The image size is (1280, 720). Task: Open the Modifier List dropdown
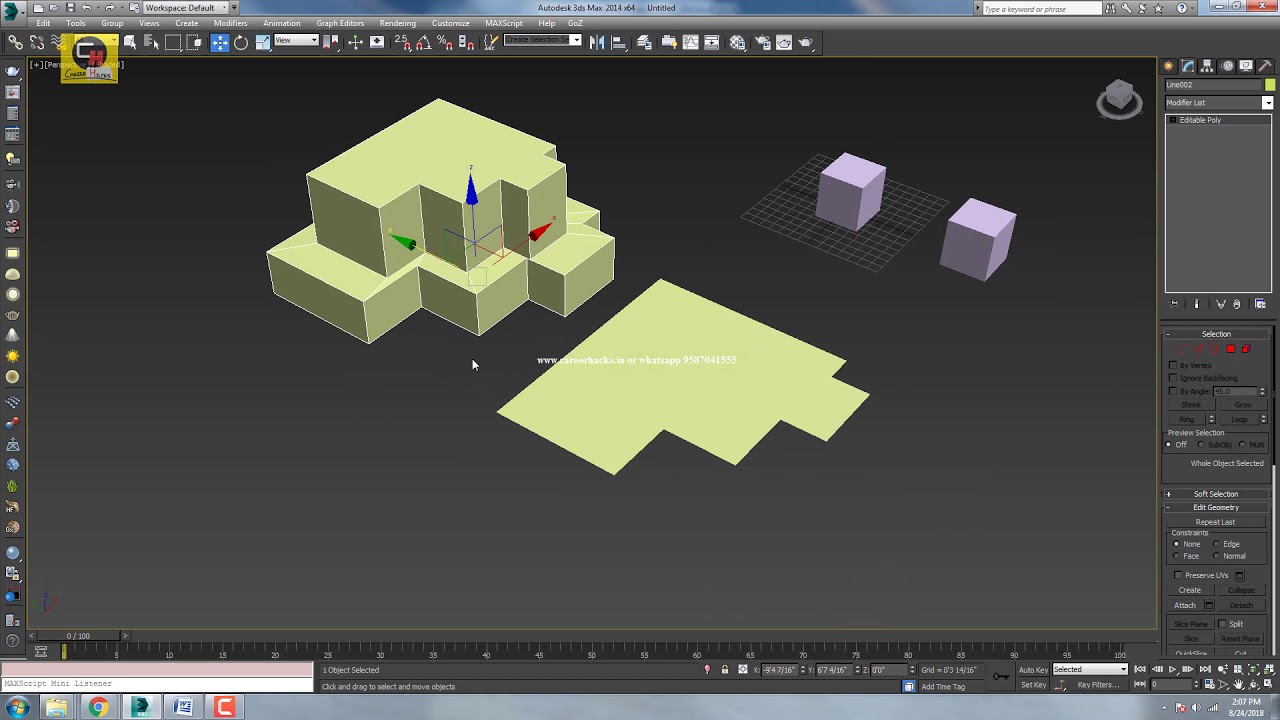1219,103
